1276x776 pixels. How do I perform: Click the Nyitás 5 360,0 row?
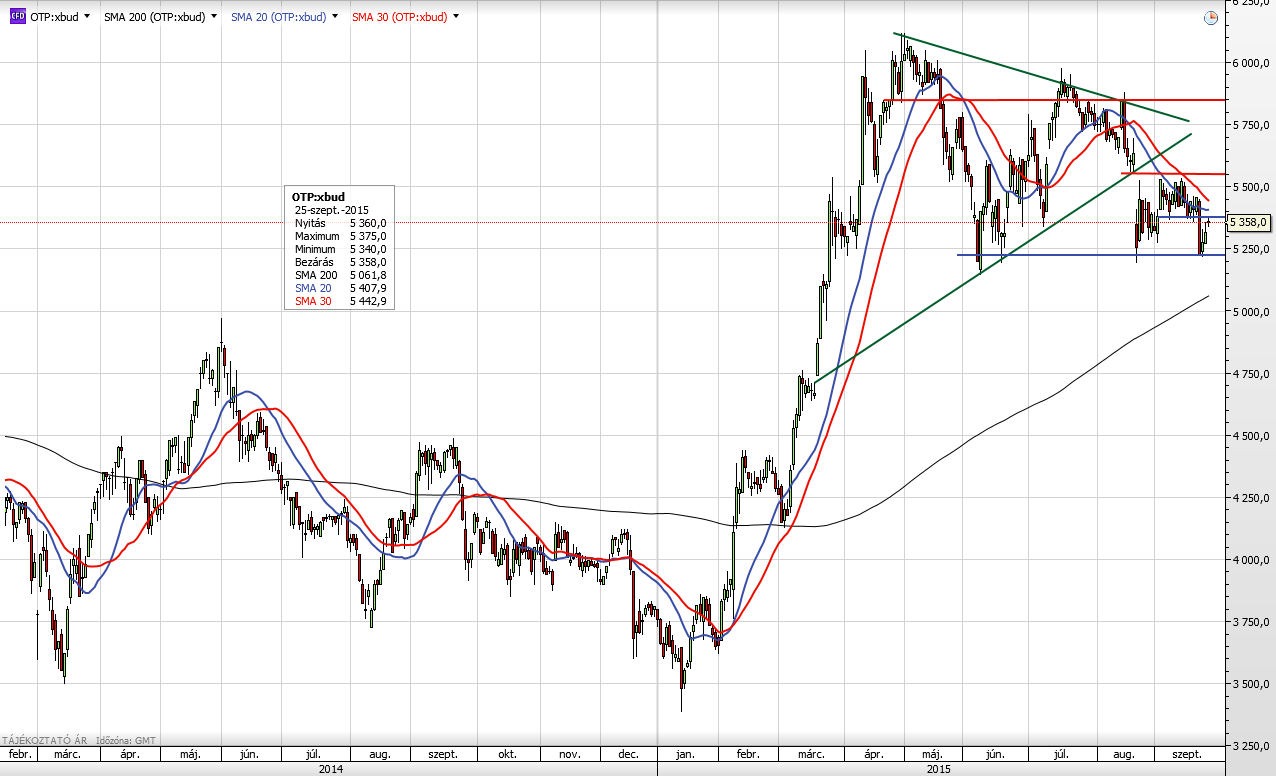tap(339, 223)
